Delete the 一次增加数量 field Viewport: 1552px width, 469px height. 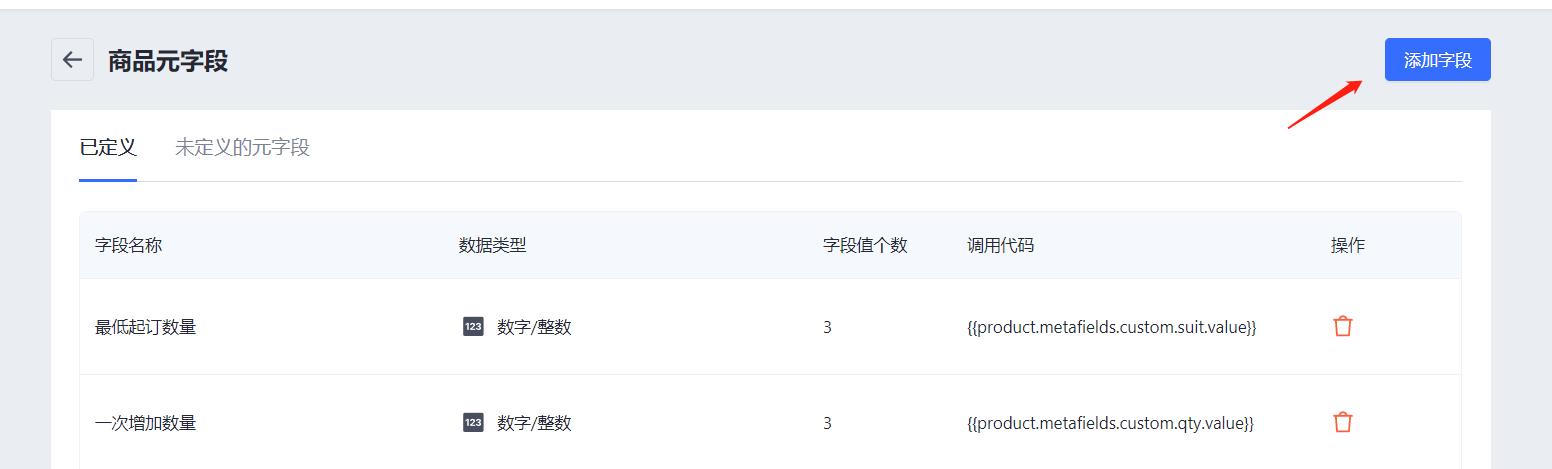[x=1342, y=422]
